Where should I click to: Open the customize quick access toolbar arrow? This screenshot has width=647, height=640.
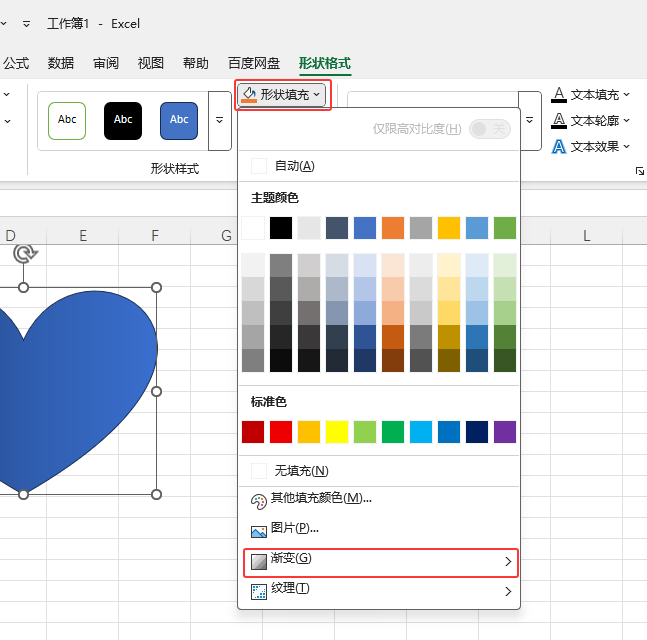tap(26, 24)
